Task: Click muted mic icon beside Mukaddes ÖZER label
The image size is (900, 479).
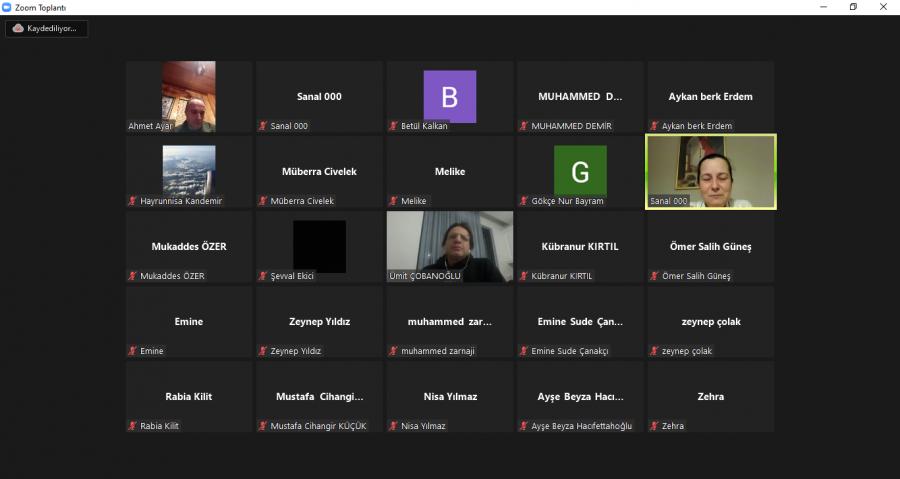Action: click(132, 276)
